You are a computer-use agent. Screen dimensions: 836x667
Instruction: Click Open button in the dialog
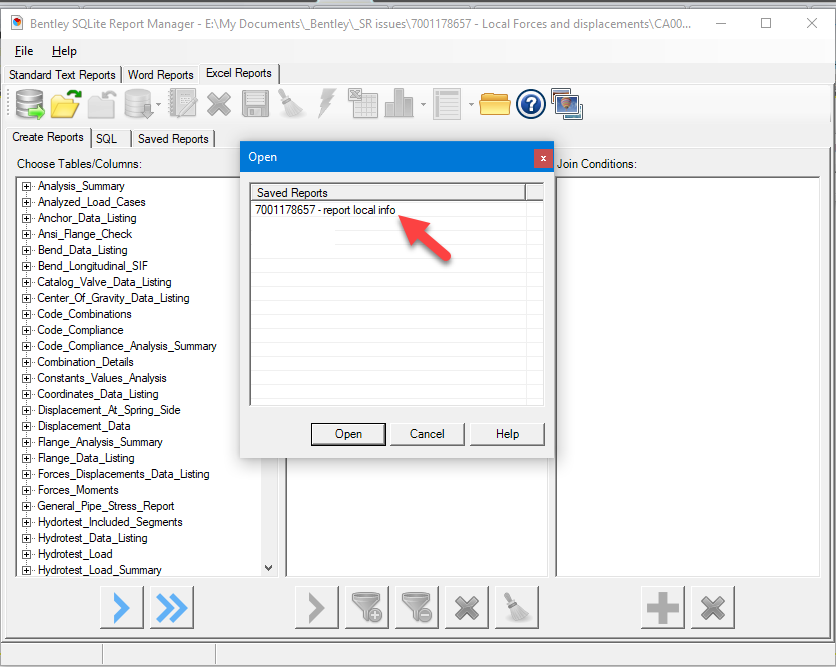(x=348, y=434)
